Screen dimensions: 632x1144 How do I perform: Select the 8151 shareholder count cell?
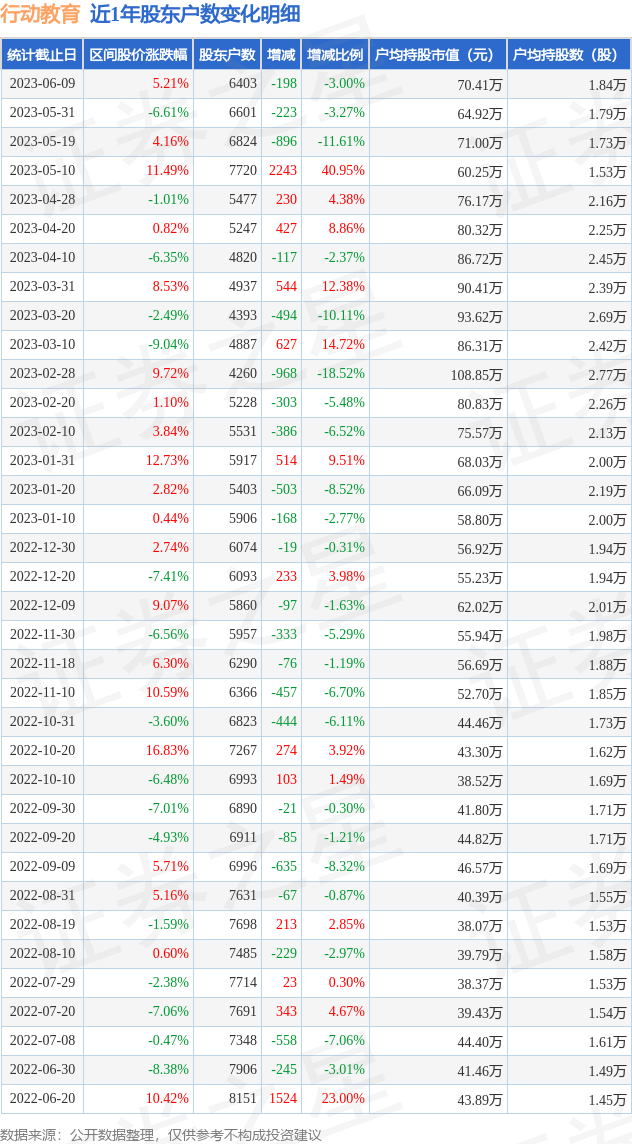[x=242, y=1099]
